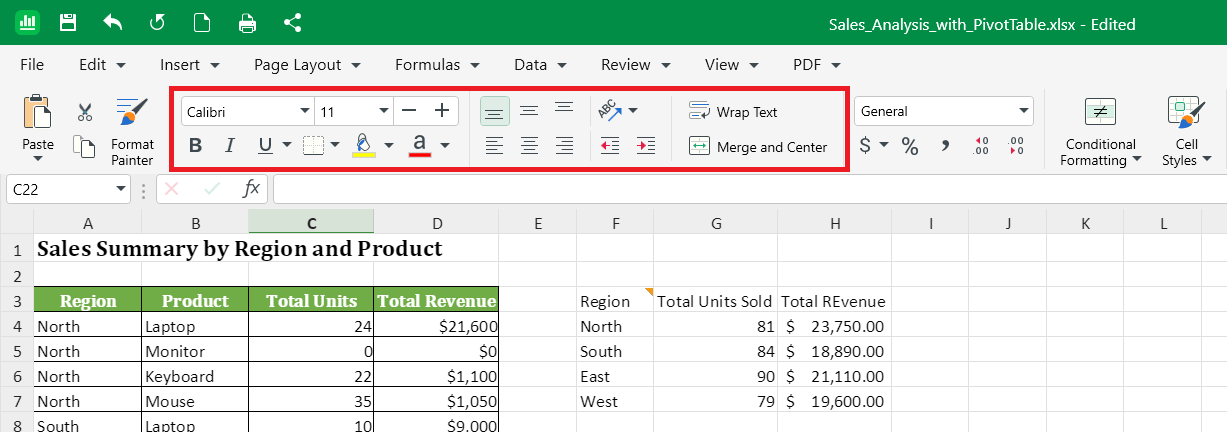Viewport: 1227px width, 432px height.
Task: Apply comma style number format
Action: coord(945,147)
